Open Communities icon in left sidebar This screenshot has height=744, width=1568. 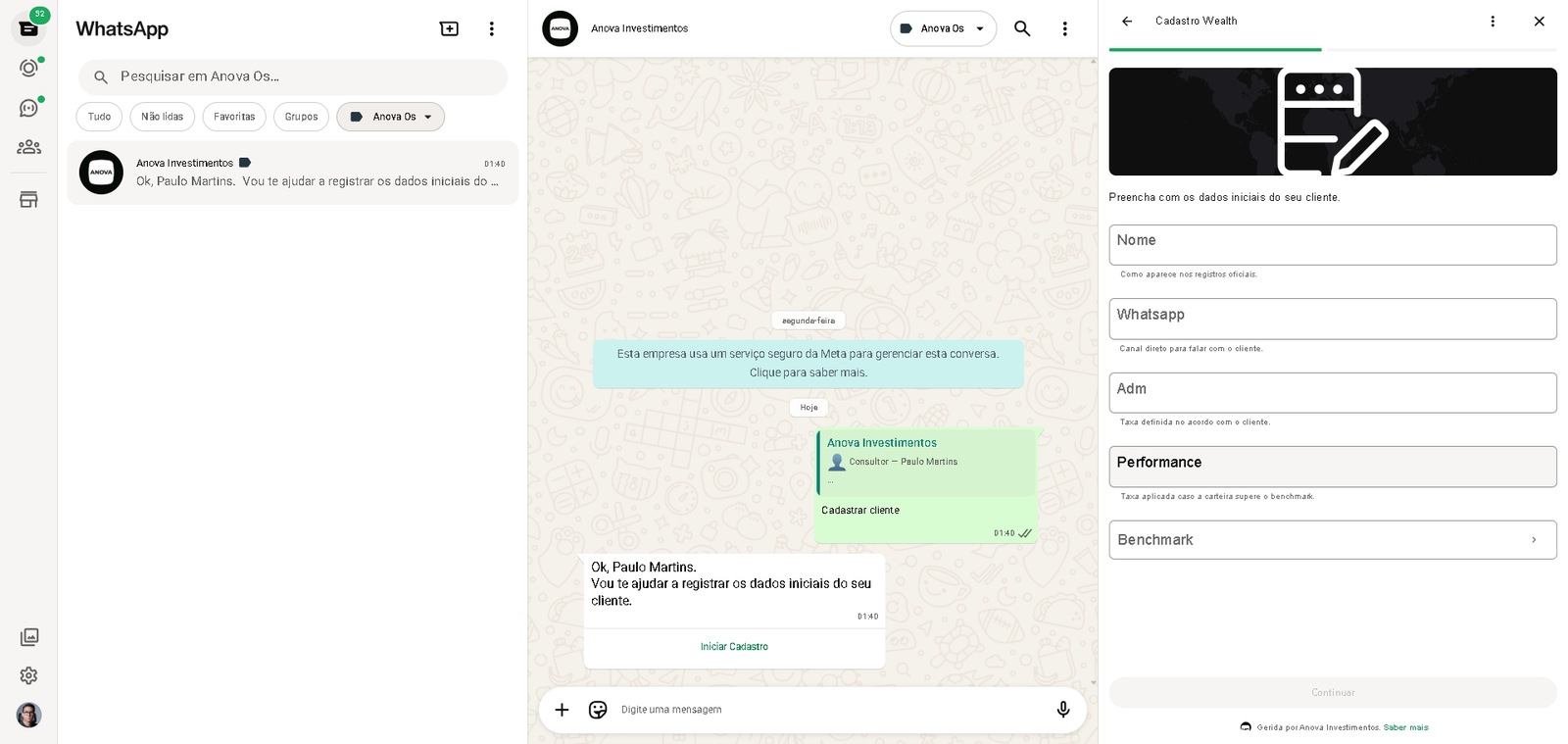(x=28, y=147)
